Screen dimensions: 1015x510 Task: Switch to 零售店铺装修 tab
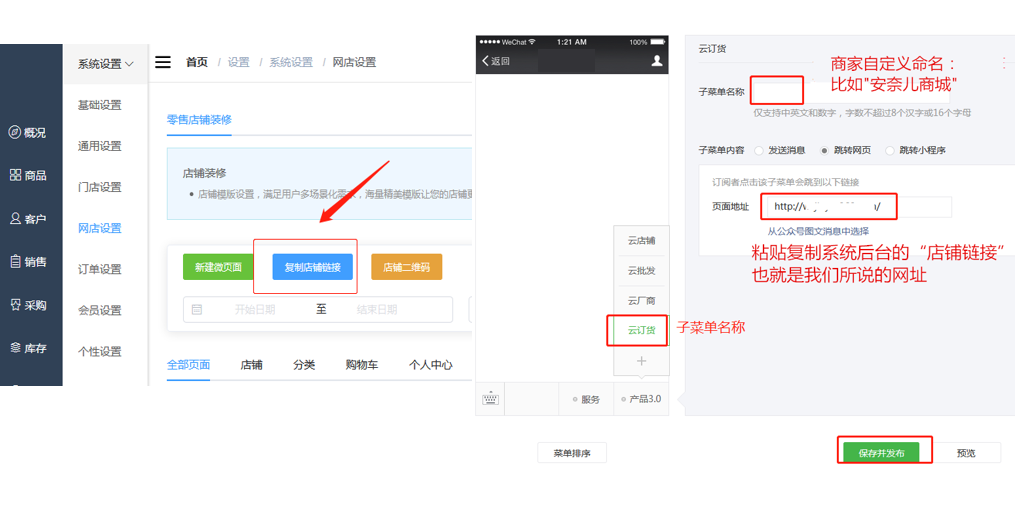click(199, 120)
